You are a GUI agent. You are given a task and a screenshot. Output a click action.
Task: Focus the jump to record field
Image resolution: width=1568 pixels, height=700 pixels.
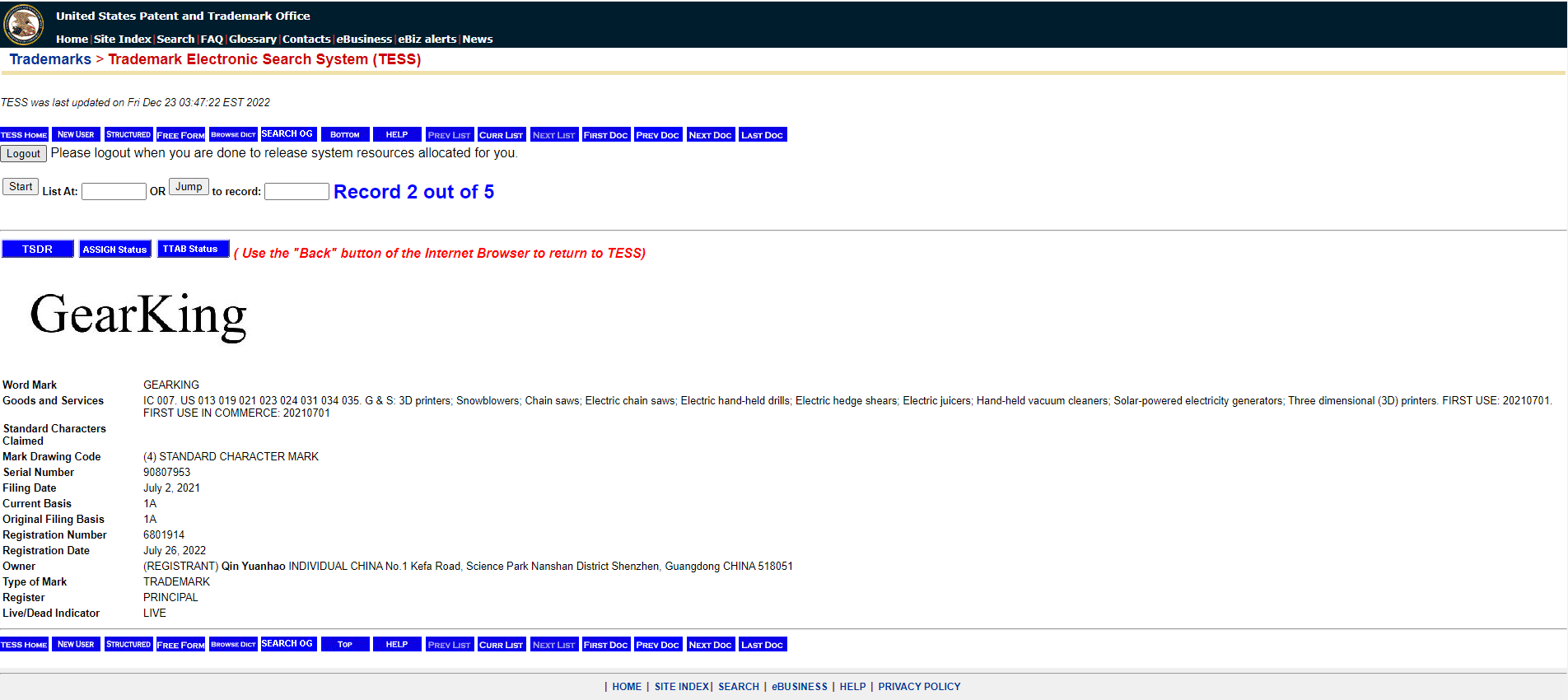click(296, 191)
